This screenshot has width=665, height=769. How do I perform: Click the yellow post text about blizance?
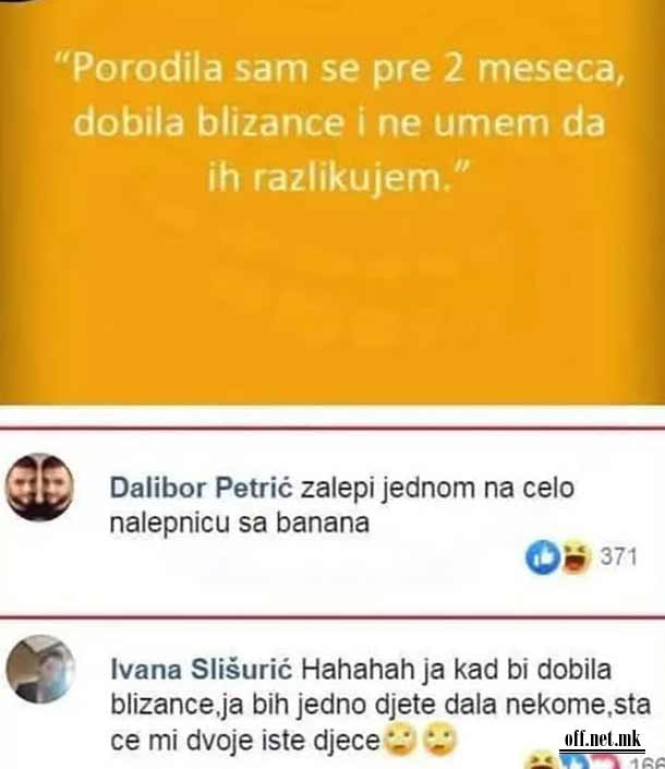(339, 123)
